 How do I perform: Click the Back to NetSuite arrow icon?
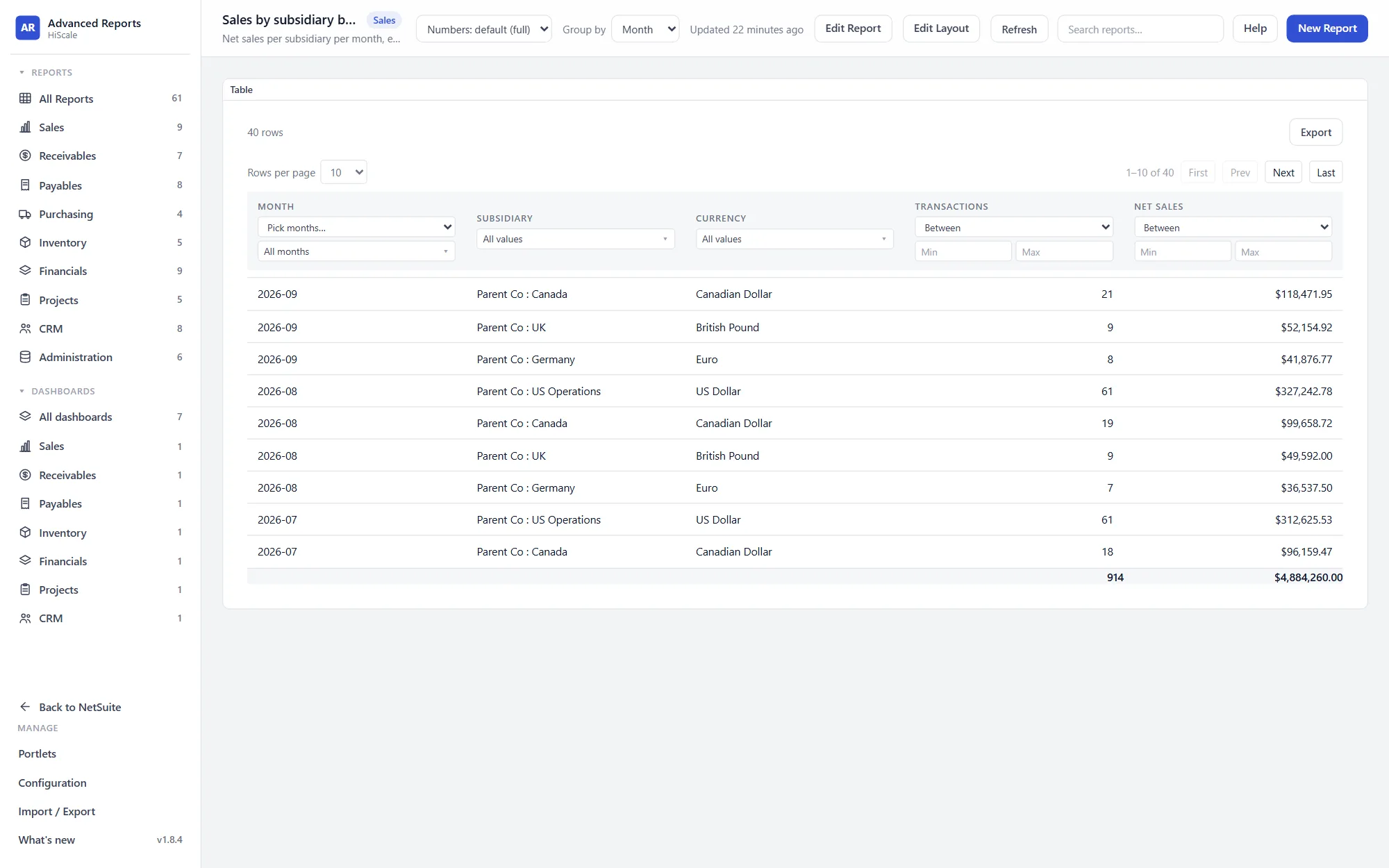(25, 707)
